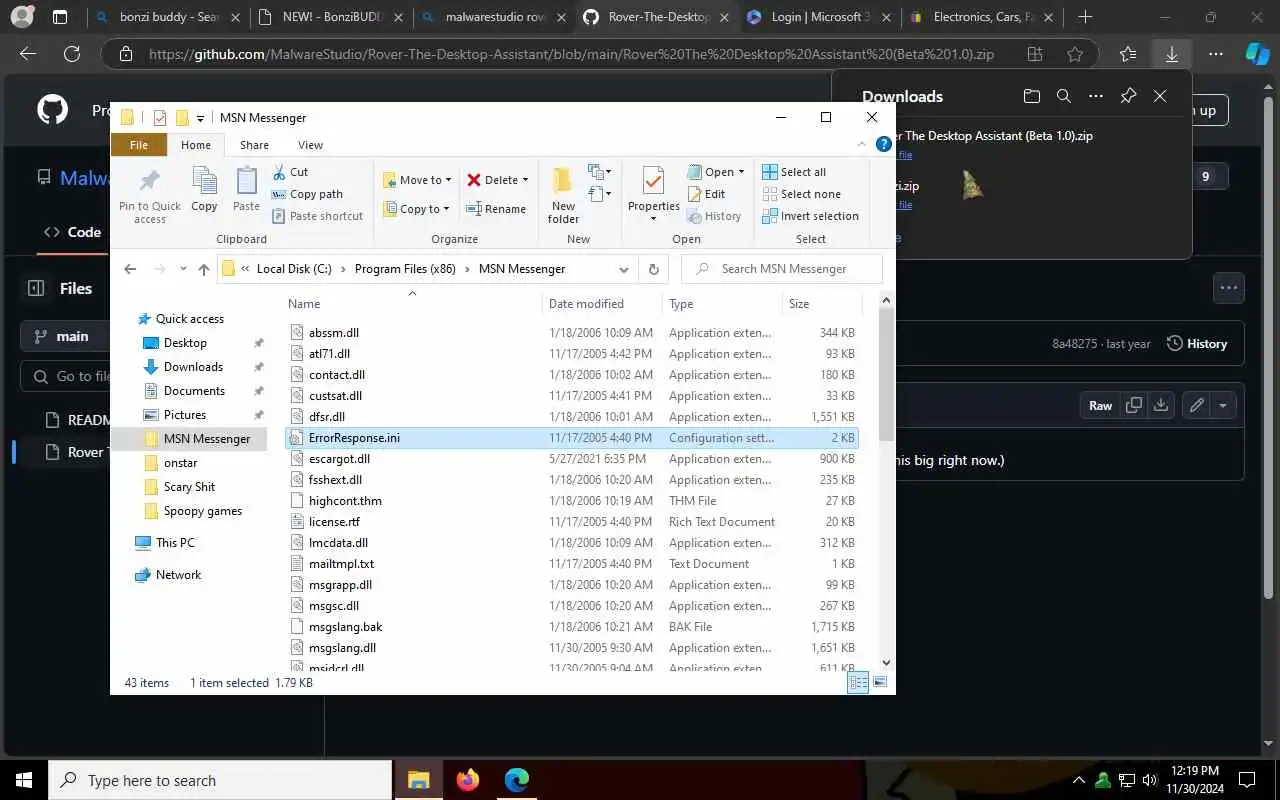Viewport: 1280px width, 800px height.
Task: Open the Copy to dropdown
Action: (417, 209)
